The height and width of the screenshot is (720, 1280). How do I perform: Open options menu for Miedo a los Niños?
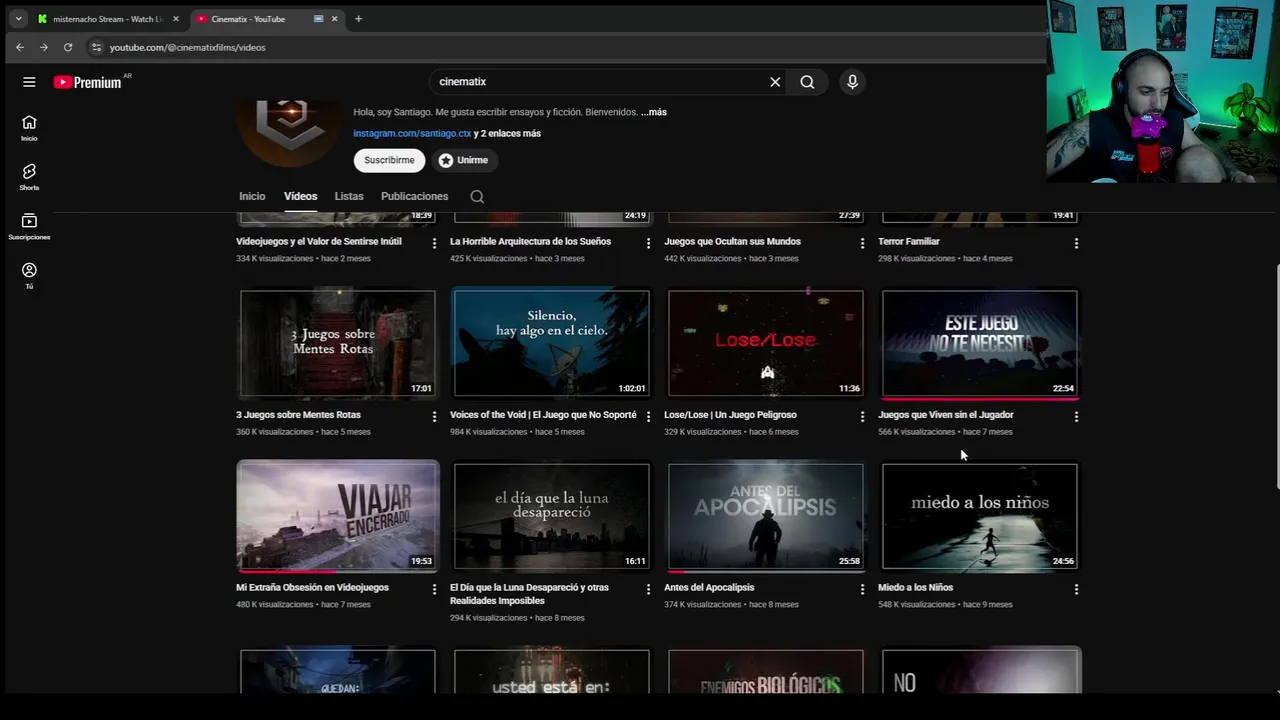(x=1076, y=589)
